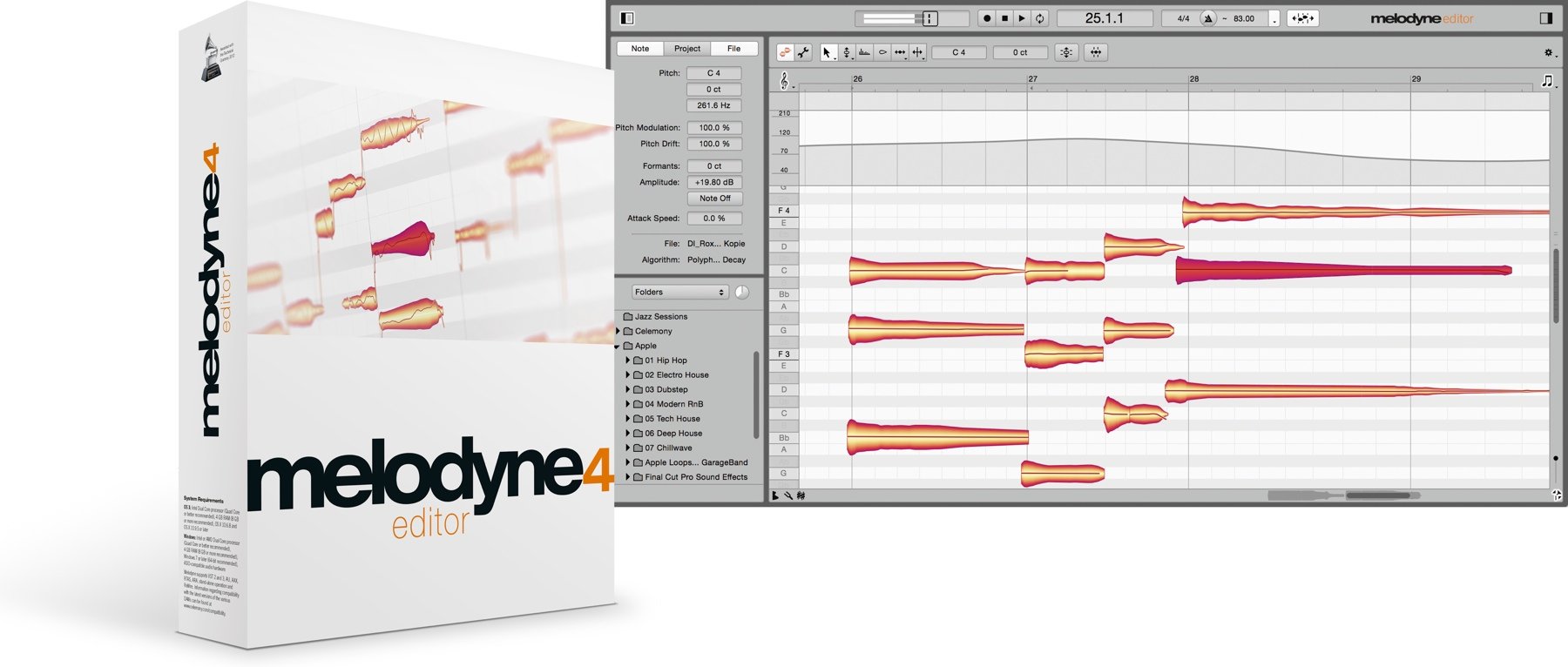Click the 261.6 Hz frequency field
This screenshot has height=667, width=1568.
coord(714,105)
